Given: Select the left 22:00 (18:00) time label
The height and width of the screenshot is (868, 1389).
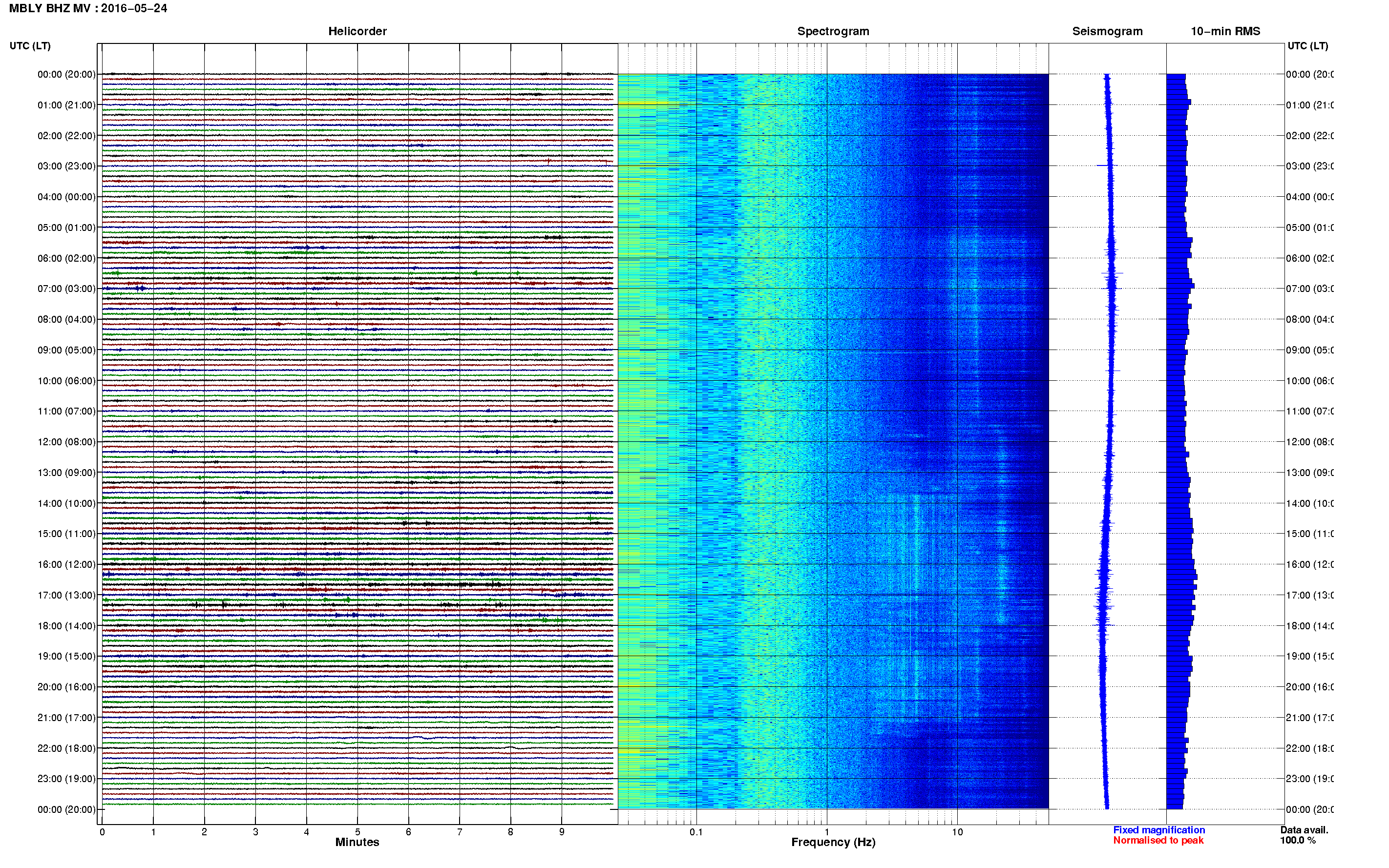Looking at the screenshot, I should pyautogui.click(x=66, y=748).
